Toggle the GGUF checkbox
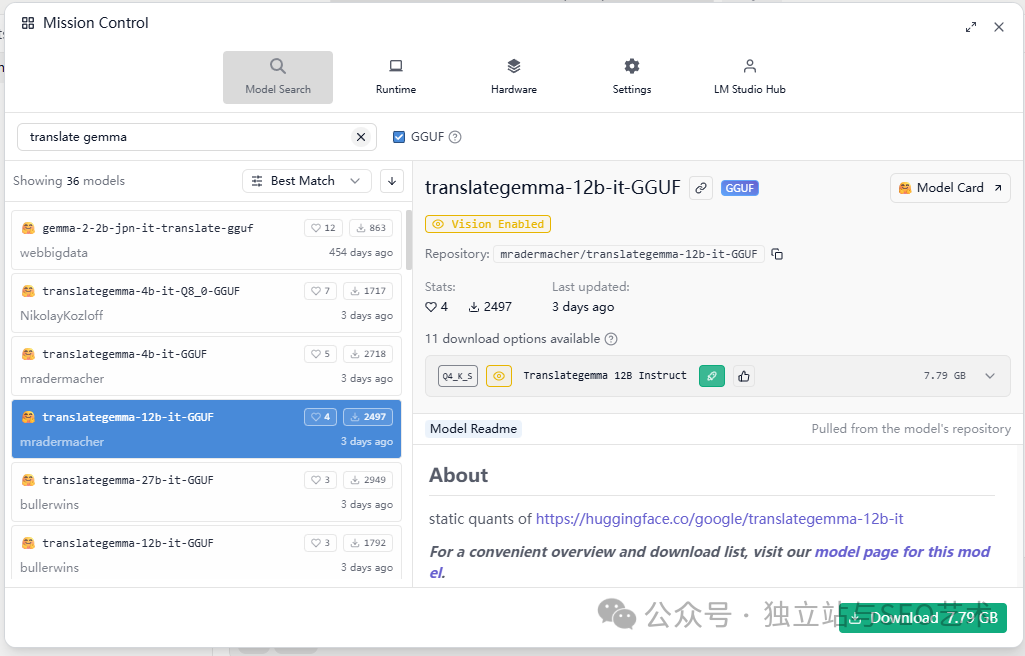The width and height of the screenshot is (1025, 656). (x=399, y=137)
